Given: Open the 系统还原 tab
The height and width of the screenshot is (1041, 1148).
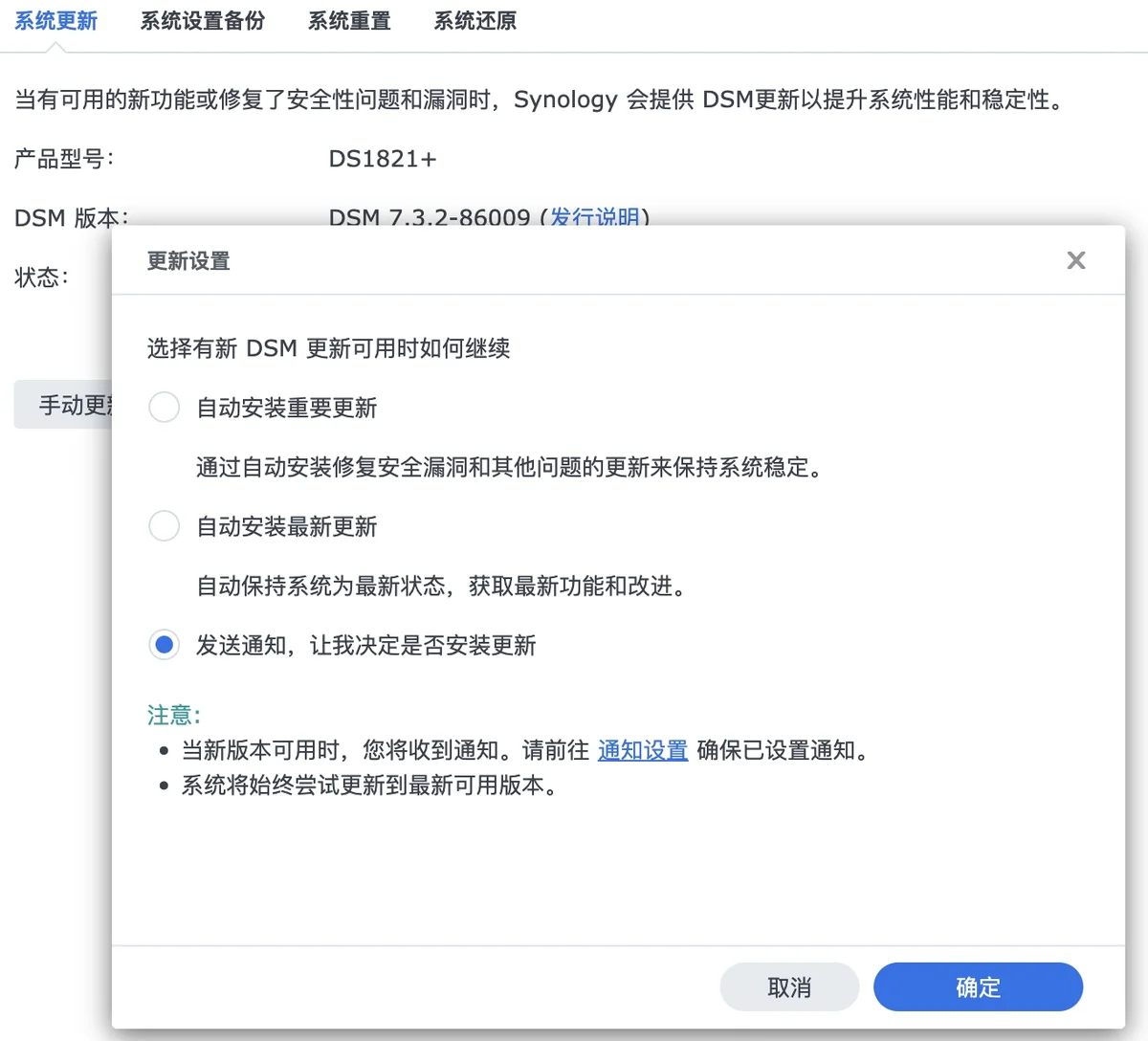Looking at the screenshot, I should point(475,21).
